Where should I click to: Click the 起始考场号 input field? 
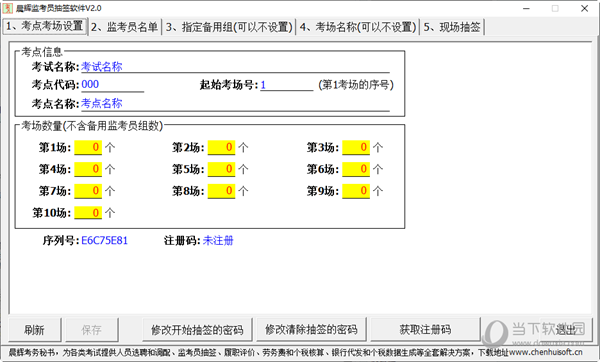coord(287,85)
